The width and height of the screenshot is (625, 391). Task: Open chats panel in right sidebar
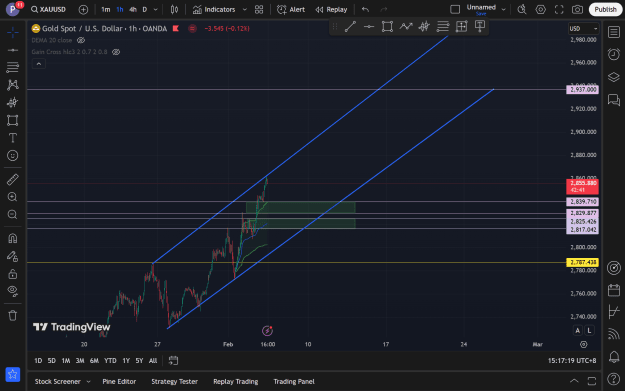click(614, 100)
